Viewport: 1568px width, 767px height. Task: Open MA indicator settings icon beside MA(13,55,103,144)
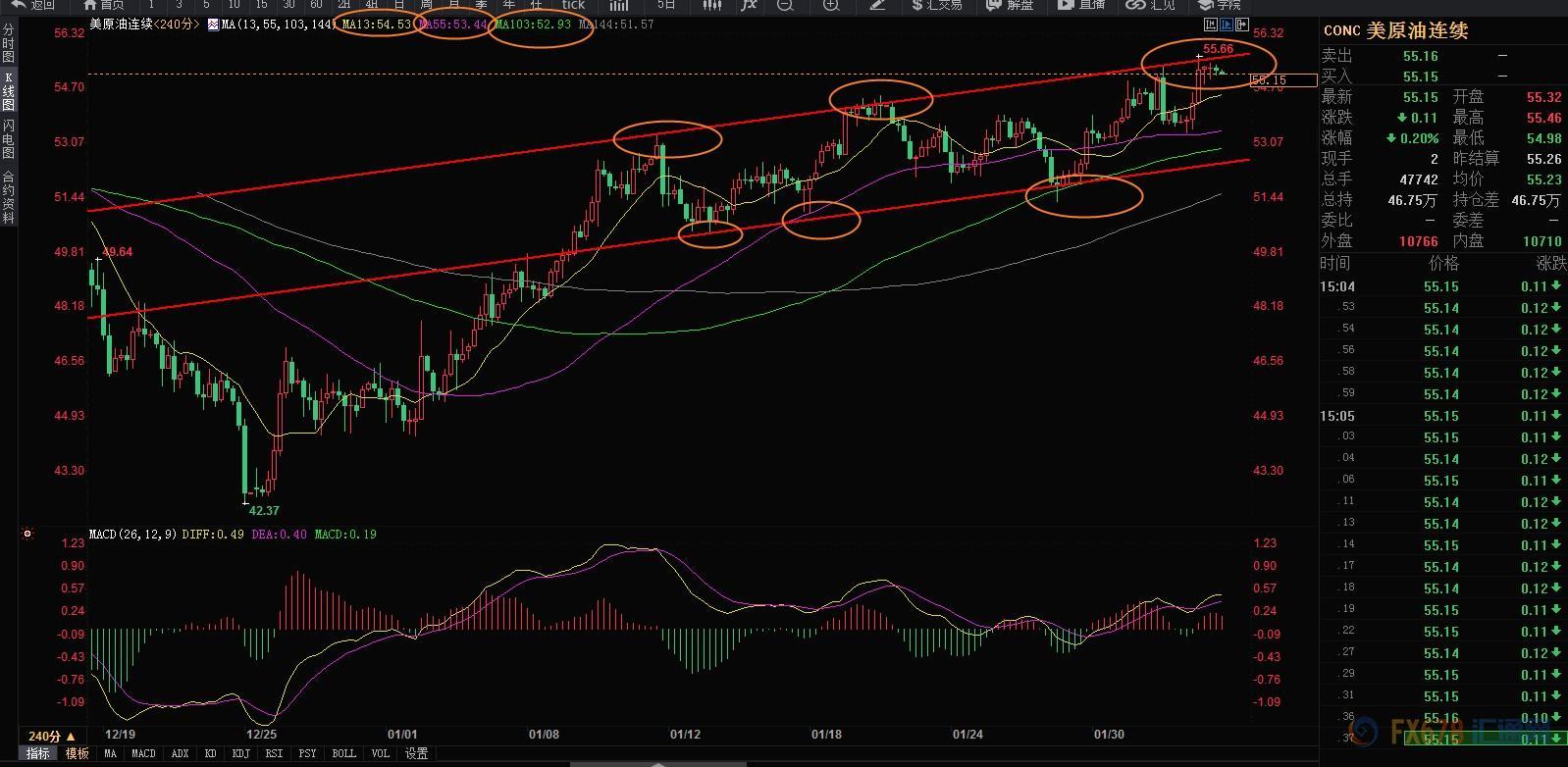pos(213,25)
